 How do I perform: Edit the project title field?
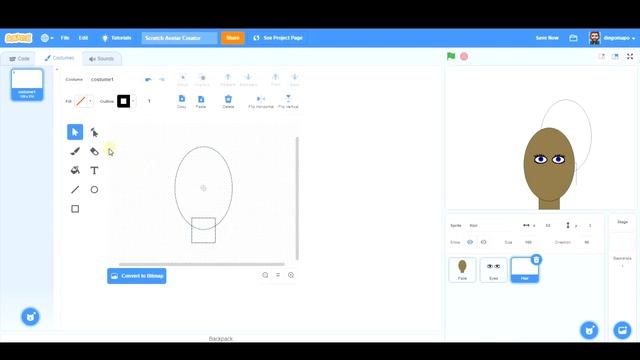click(x=180, y=38)
